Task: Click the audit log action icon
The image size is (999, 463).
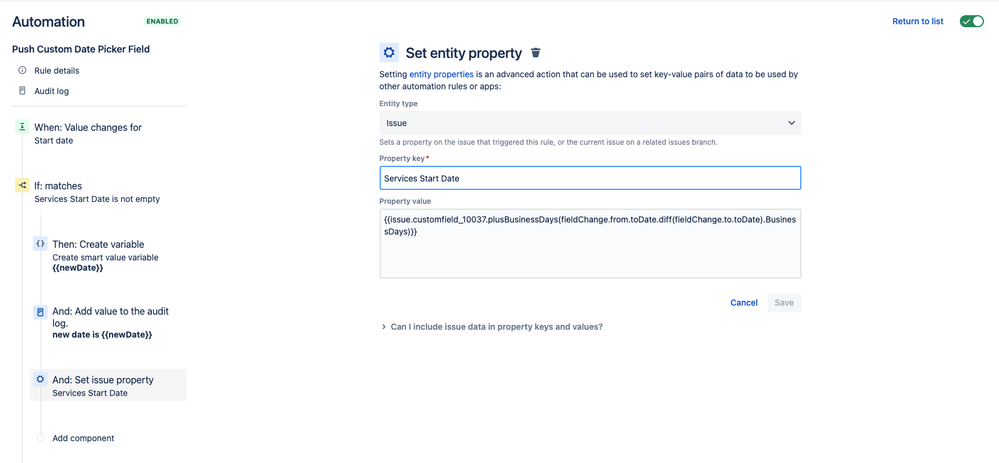Action: point(40,312)
